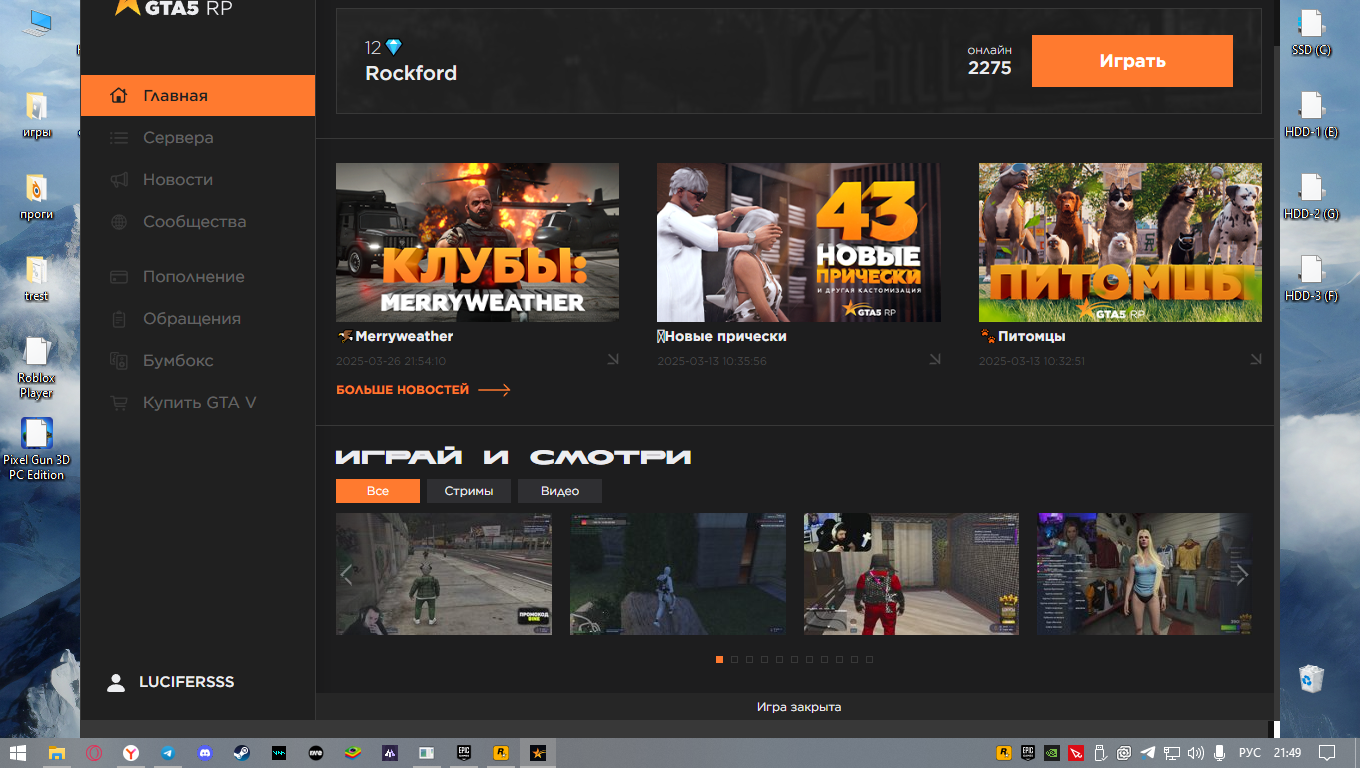Open Telegram from the taskbar
The height and width of the screenshot is (768, 1360).
167,753
